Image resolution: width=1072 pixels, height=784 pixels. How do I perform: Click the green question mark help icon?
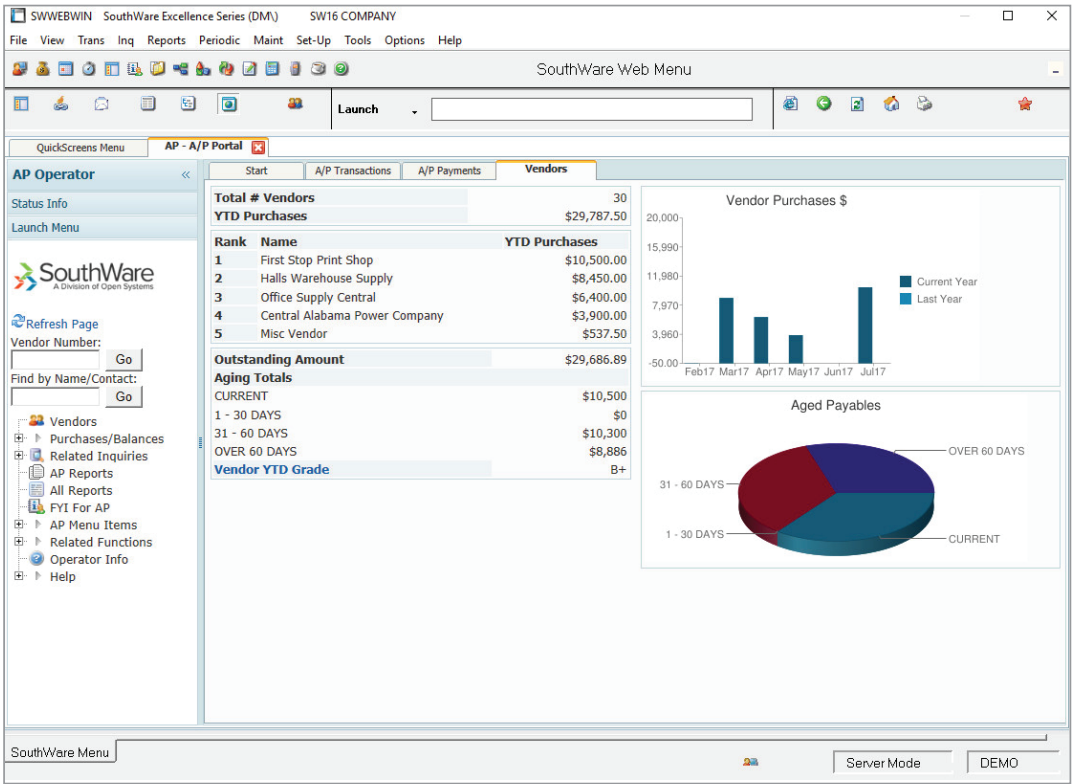coord(340,69)
